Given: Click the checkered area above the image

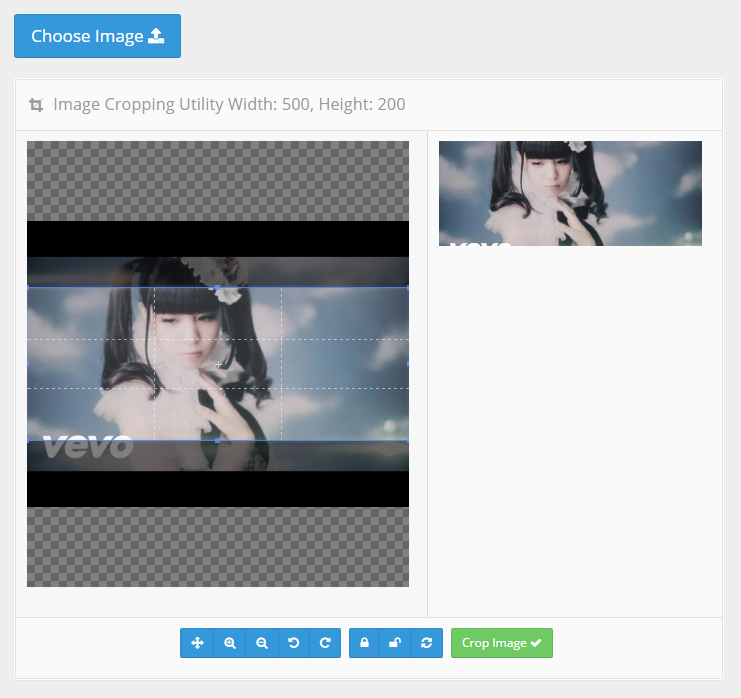Looking at the screenshot, I should click(218, 180).
